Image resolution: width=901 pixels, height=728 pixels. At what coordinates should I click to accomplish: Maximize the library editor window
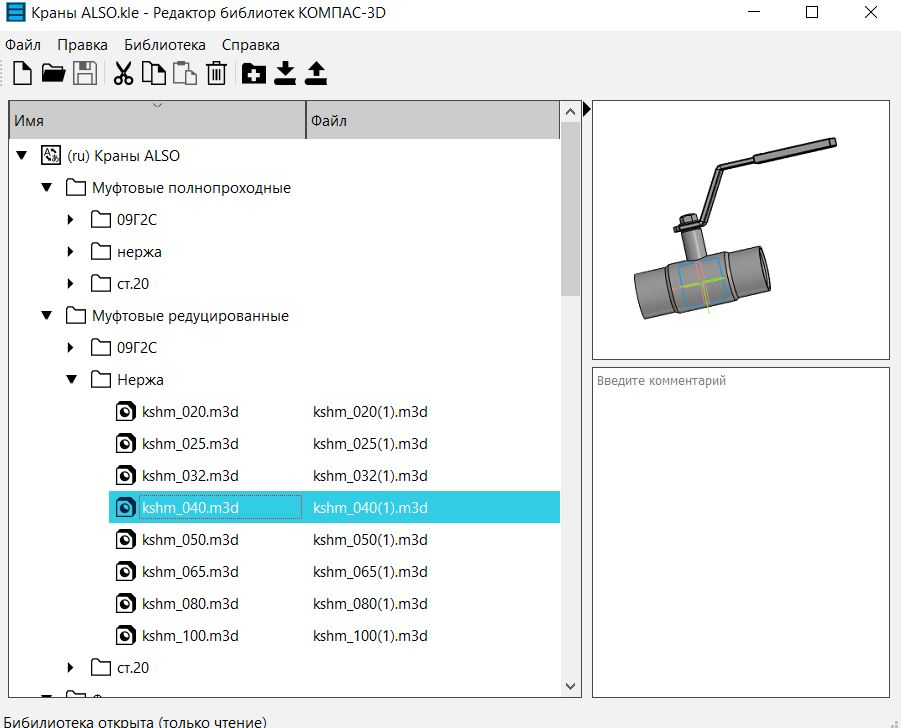point(812,12)
